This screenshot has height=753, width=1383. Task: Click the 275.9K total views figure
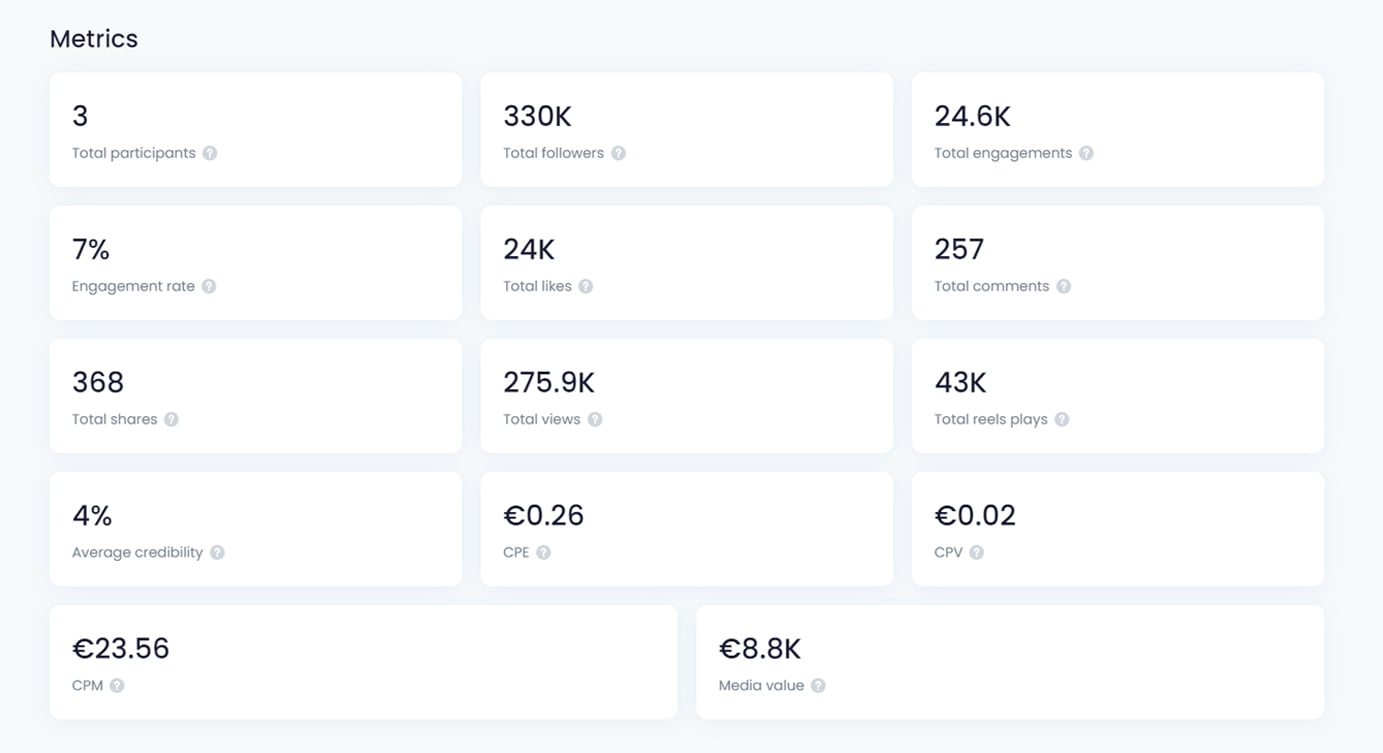[x=549, y=382]
